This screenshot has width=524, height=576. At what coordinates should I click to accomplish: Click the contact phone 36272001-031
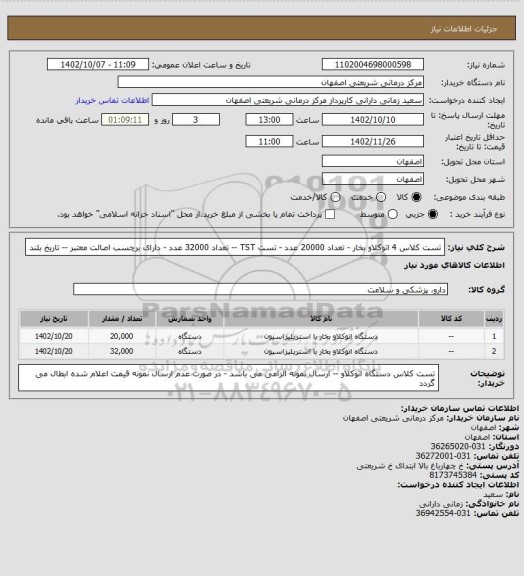pyautogui.click(x=443, y=456)
